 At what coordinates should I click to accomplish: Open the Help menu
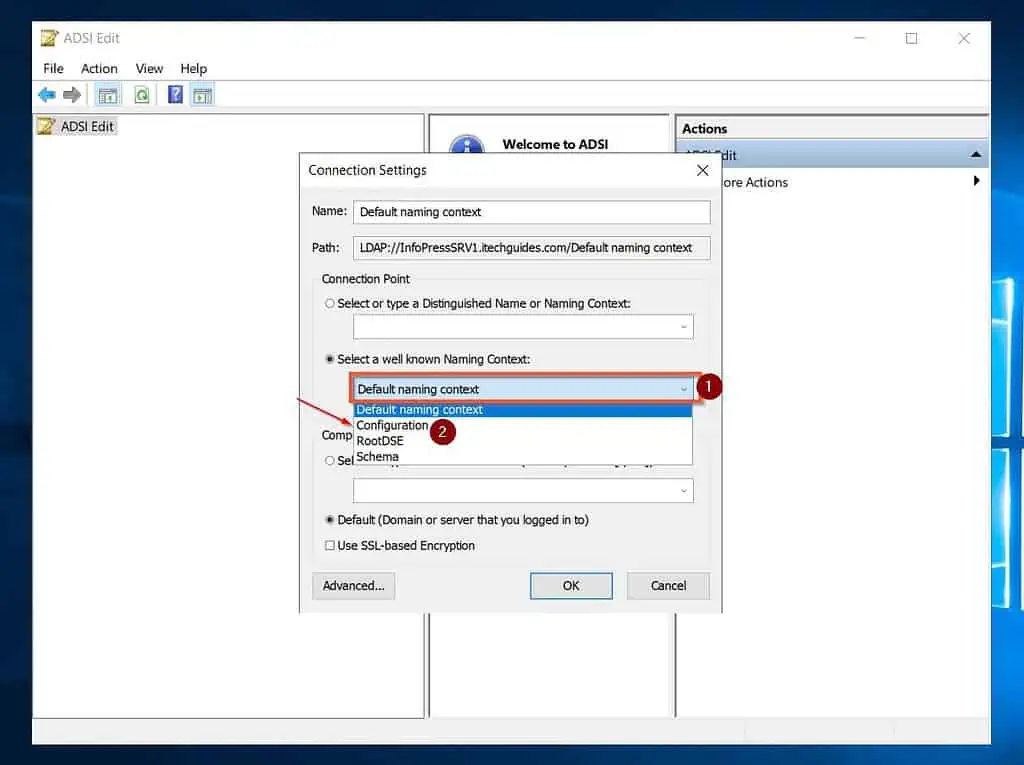pyautogui.click(x=193, y=69)
